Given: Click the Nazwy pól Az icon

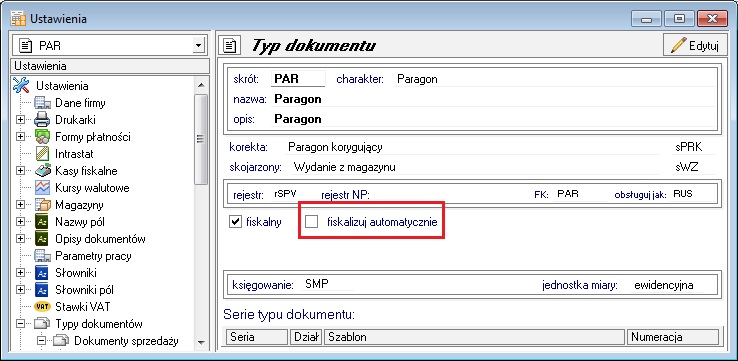Looking at the screenshot, I should (42, 222).
